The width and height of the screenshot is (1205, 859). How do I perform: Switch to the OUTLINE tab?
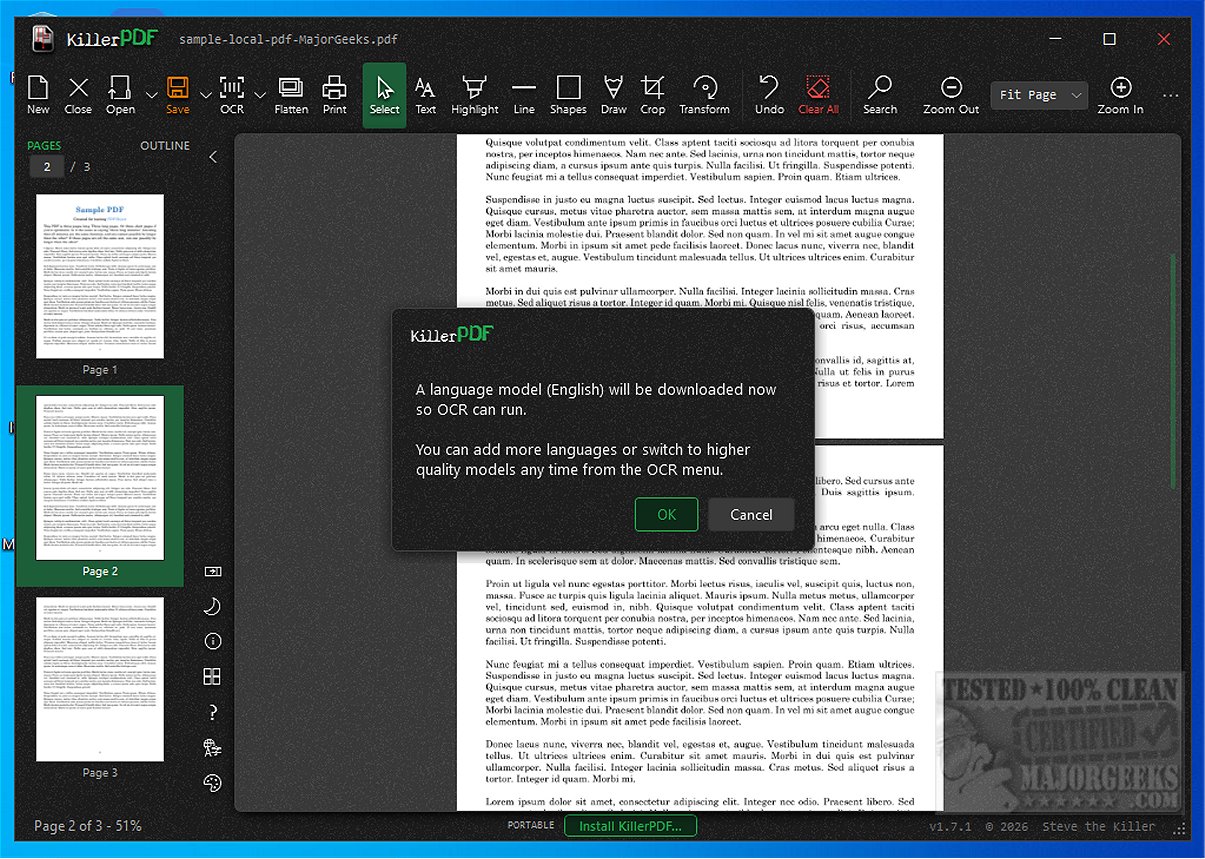click(165, 145)
